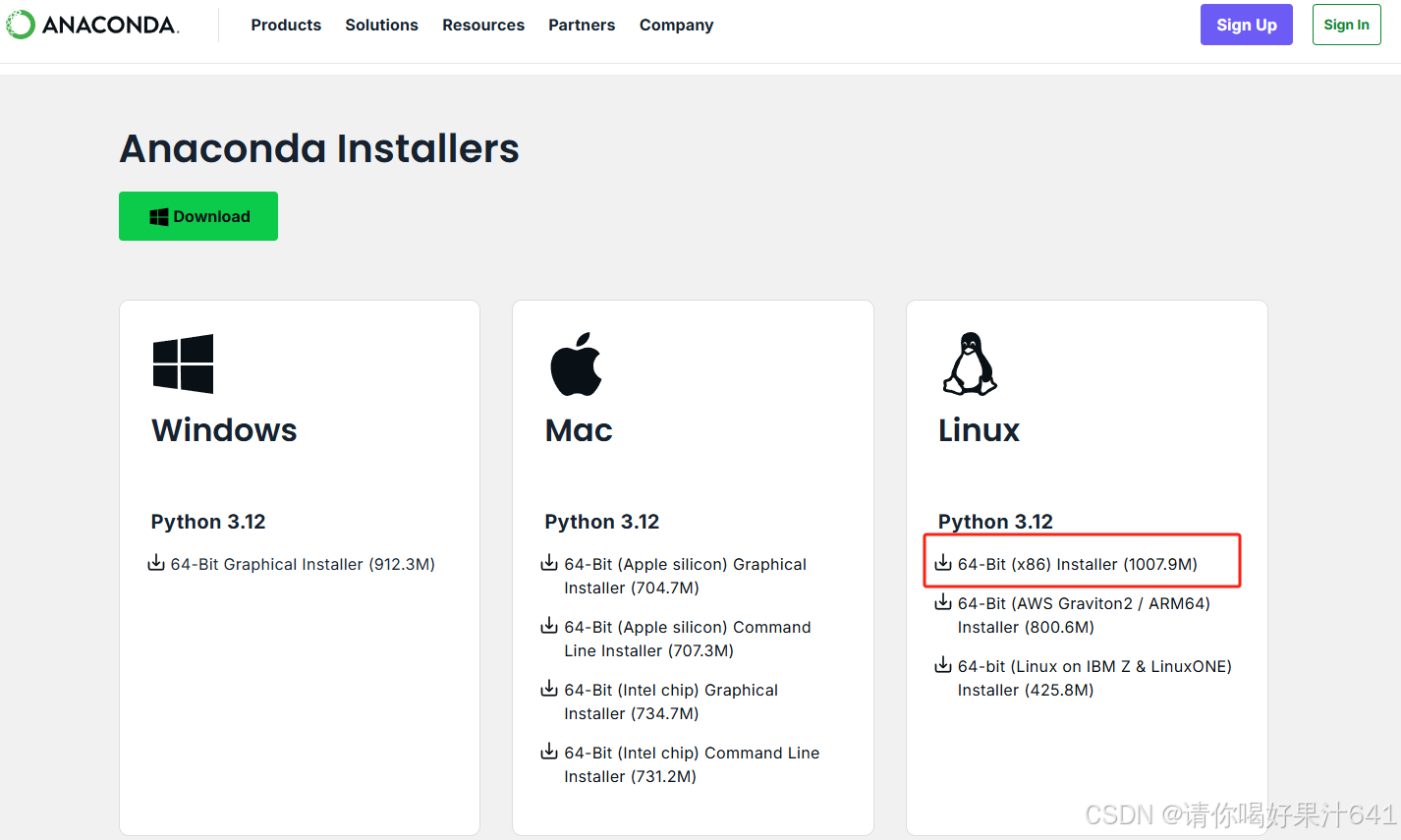Open the Resources menu
The height and width of the screenshot is (840, 1401).
coord(483,25)
